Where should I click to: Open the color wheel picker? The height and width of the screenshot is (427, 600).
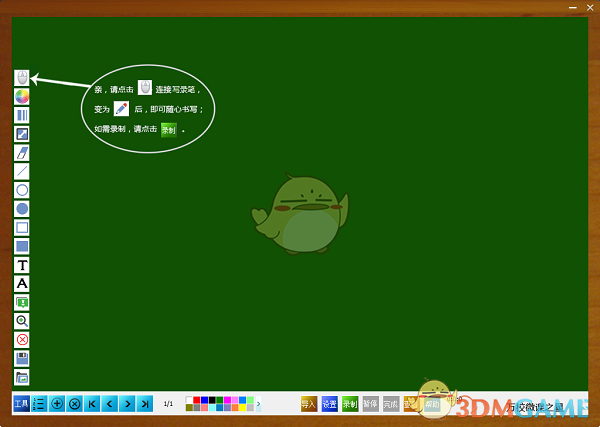click(22, 96)
